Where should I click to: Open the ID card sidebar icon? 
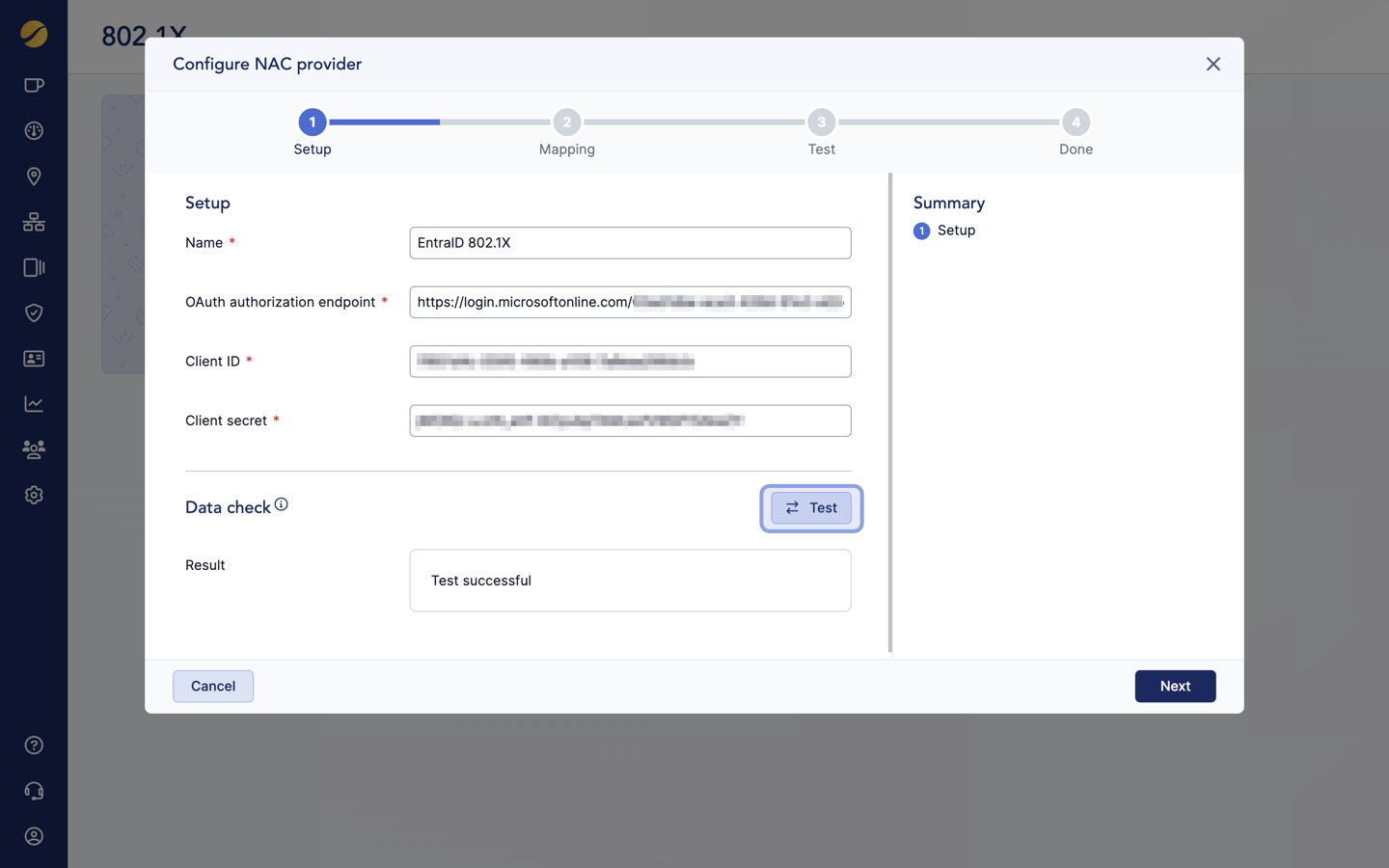point(34,359)
